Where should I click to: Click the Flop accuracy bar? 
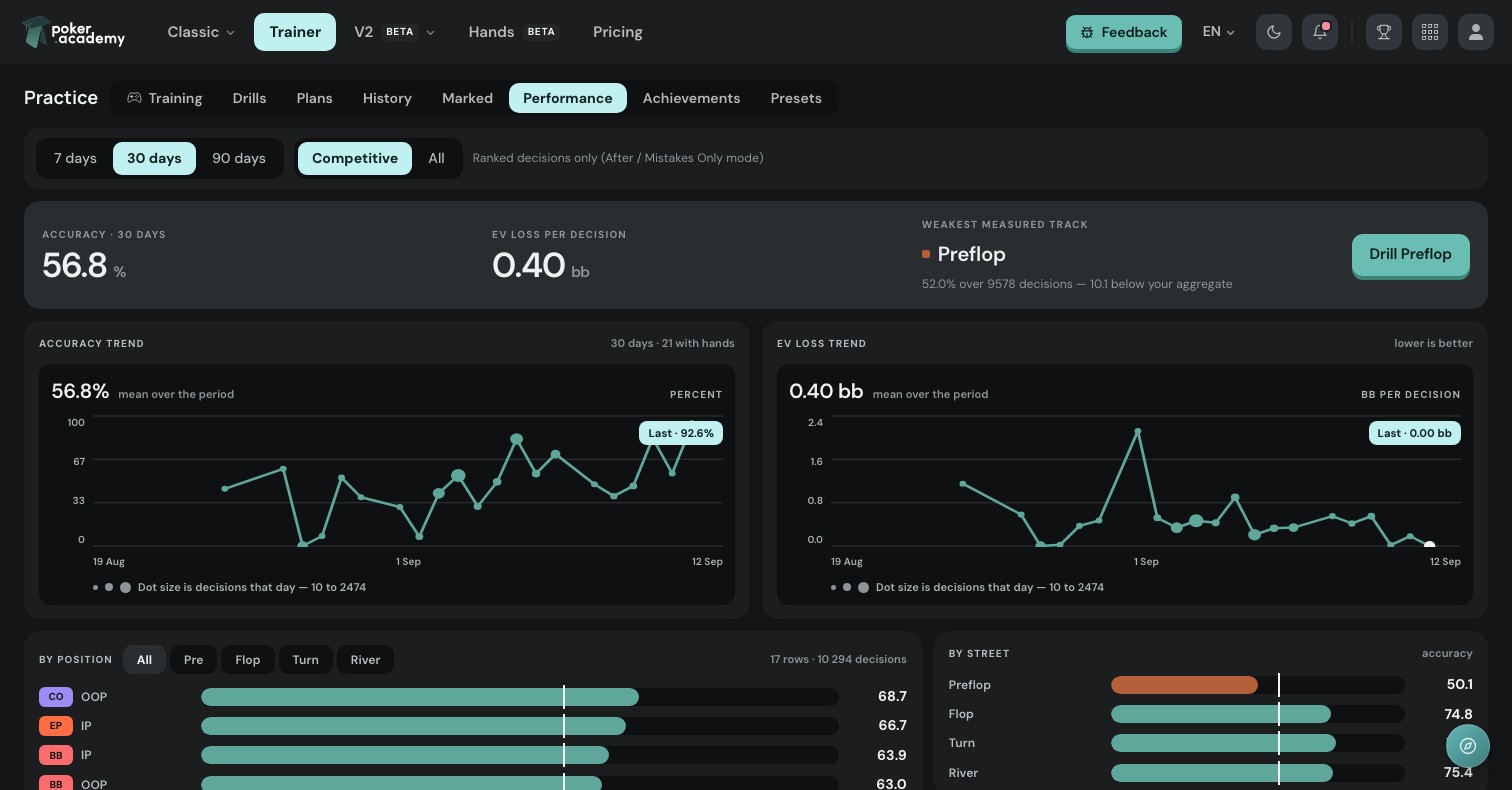[1221, 714]
